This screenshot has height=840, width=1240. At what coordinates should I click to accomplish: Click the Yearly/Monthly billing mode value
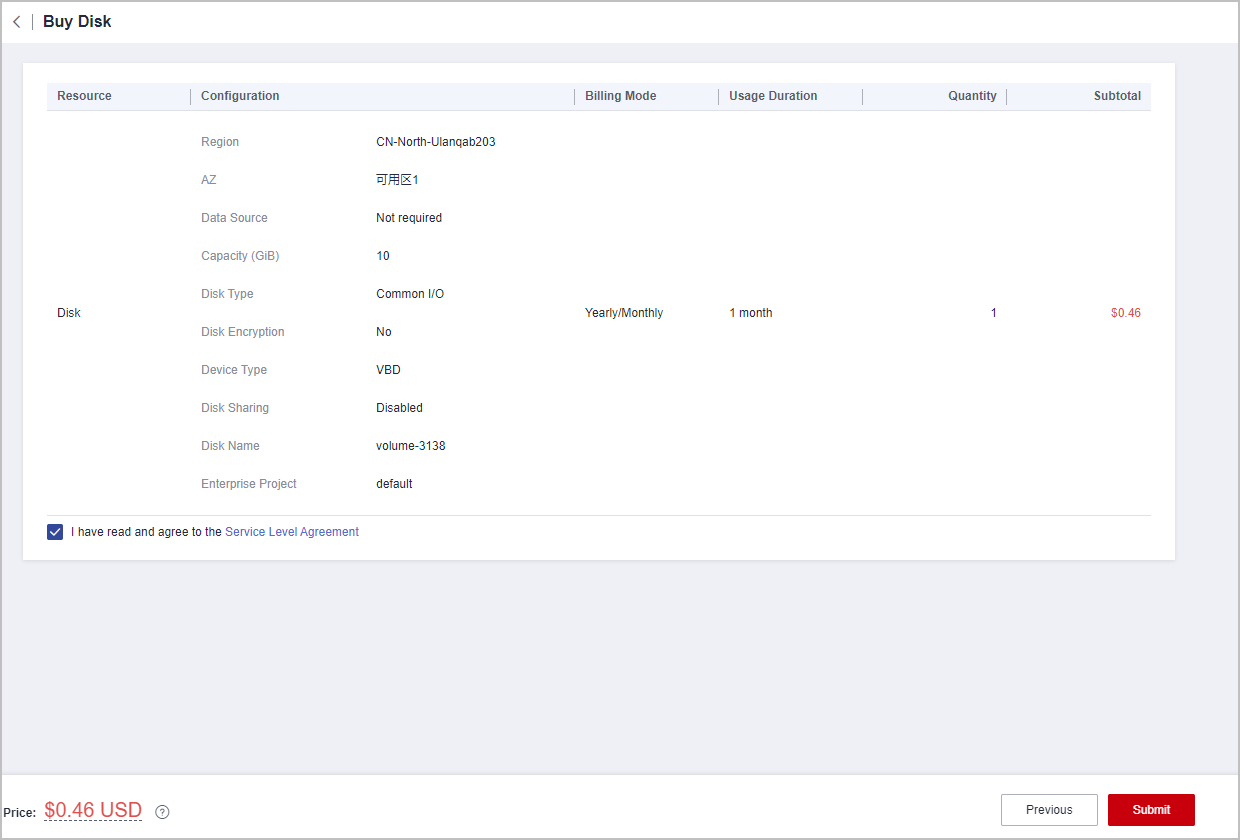(623, 313)
